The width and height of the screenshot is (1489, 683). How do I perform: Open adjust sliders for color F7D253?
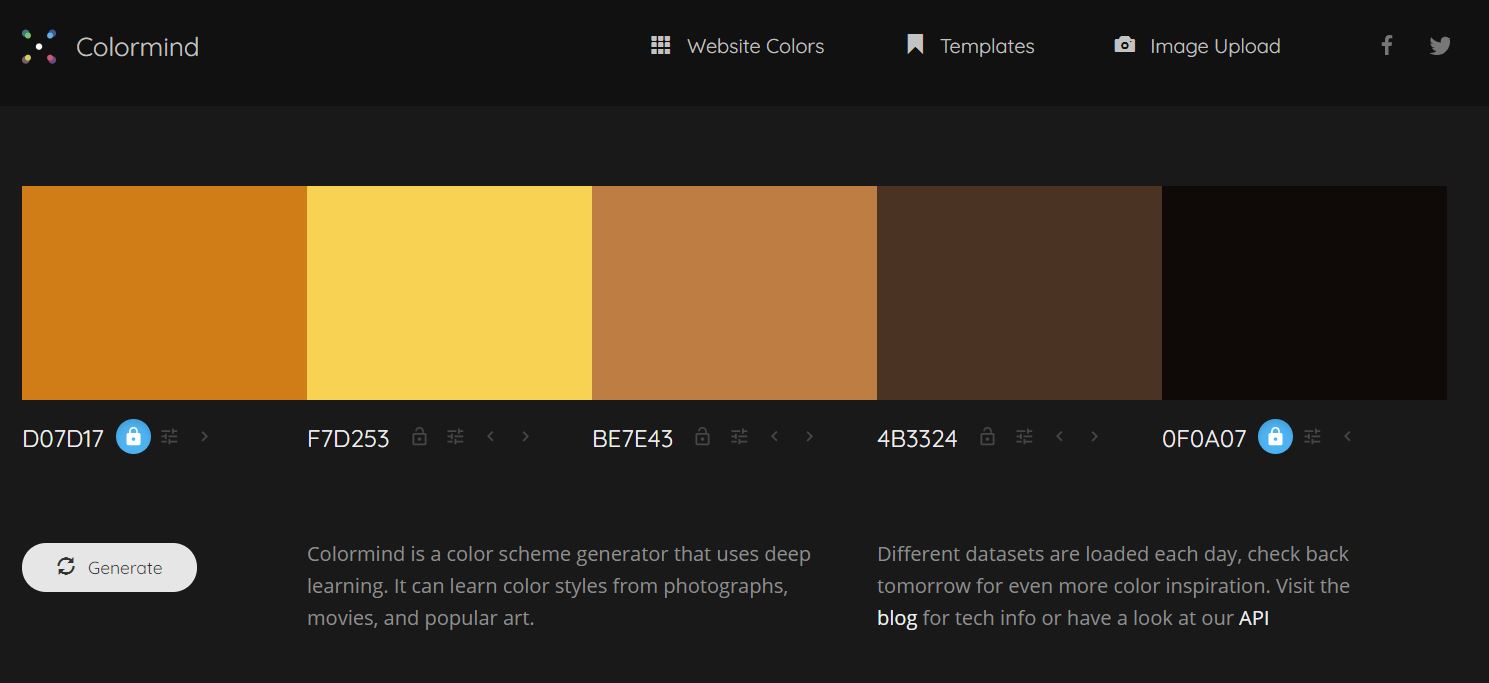456,436
